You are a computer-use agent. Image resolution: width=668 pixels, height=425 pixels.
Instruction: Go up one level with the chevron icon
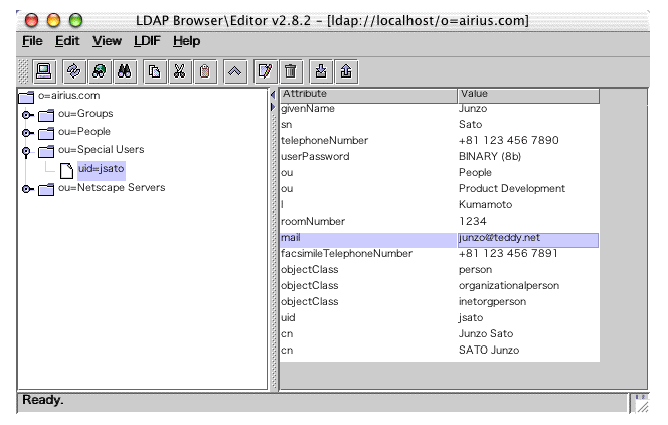tap(235, 71)
